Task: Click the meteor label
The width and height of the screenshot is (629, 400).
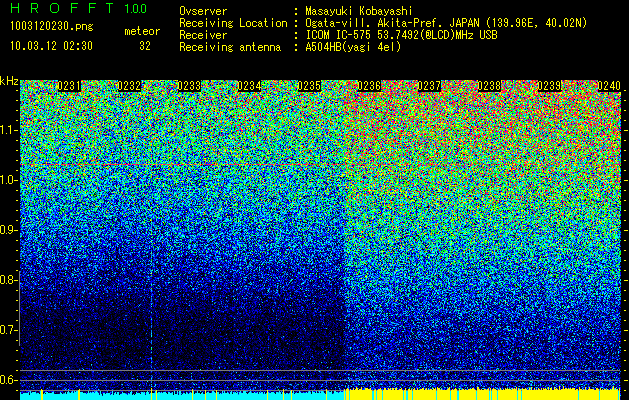Action: point(142,31)
